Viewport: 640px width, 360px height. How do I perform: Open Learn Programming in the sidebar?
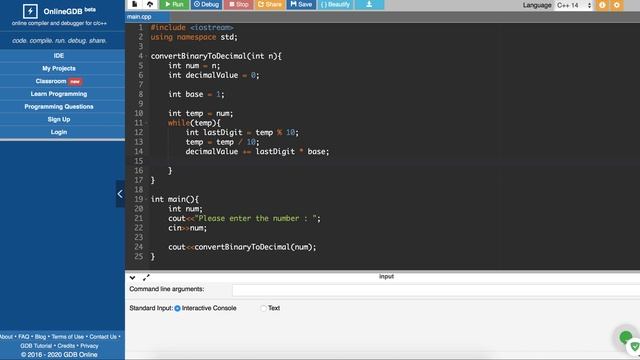pos(59,93)
